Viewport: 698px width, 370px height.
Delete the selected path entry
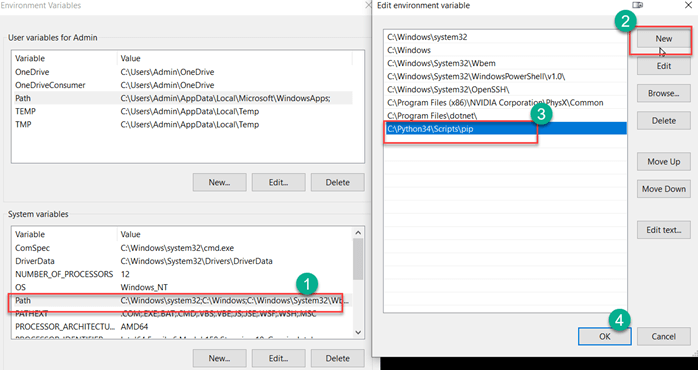(663, 121)
